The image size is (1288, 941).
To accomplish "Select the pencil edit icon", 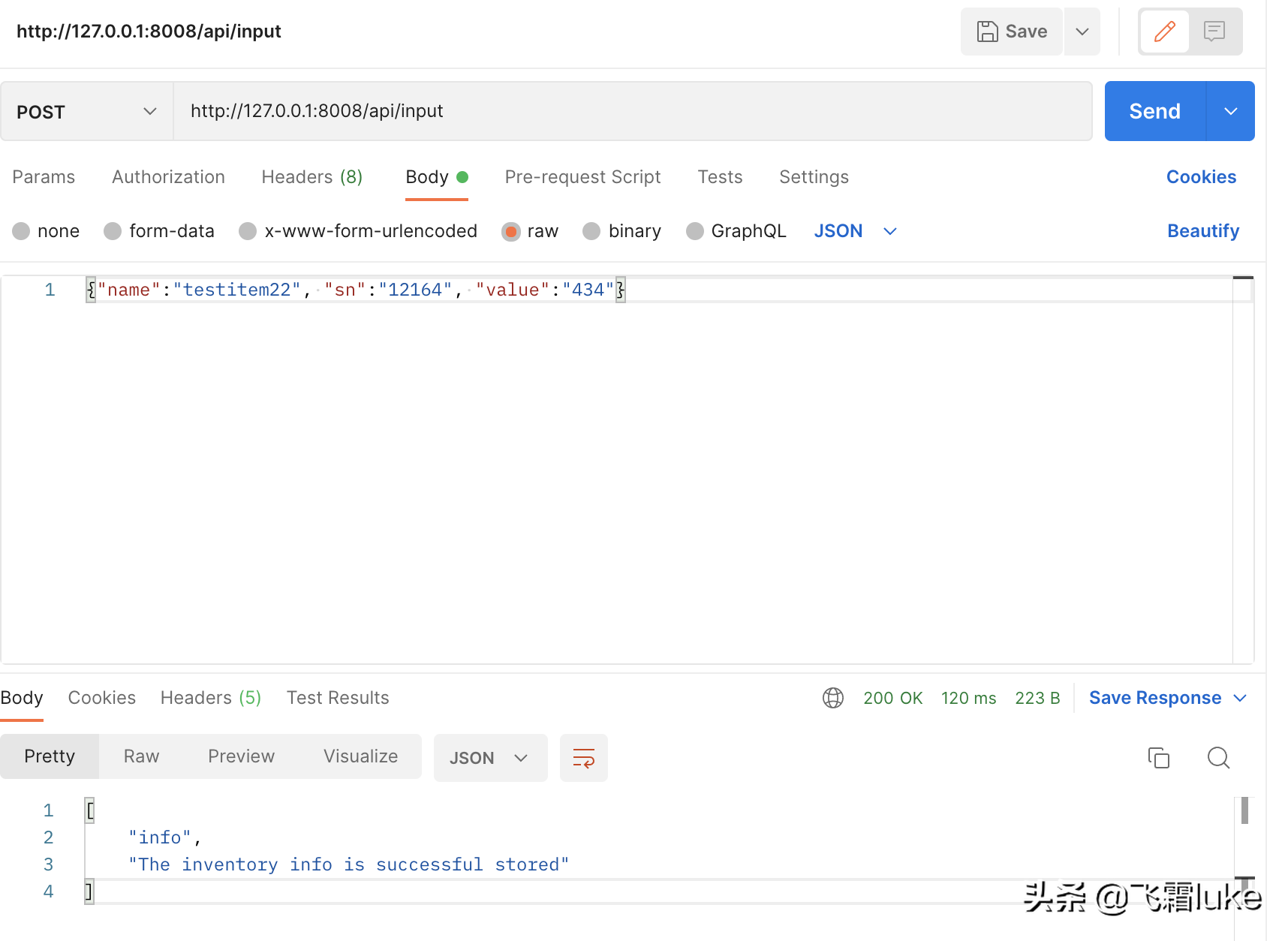I will [1164, 32].
